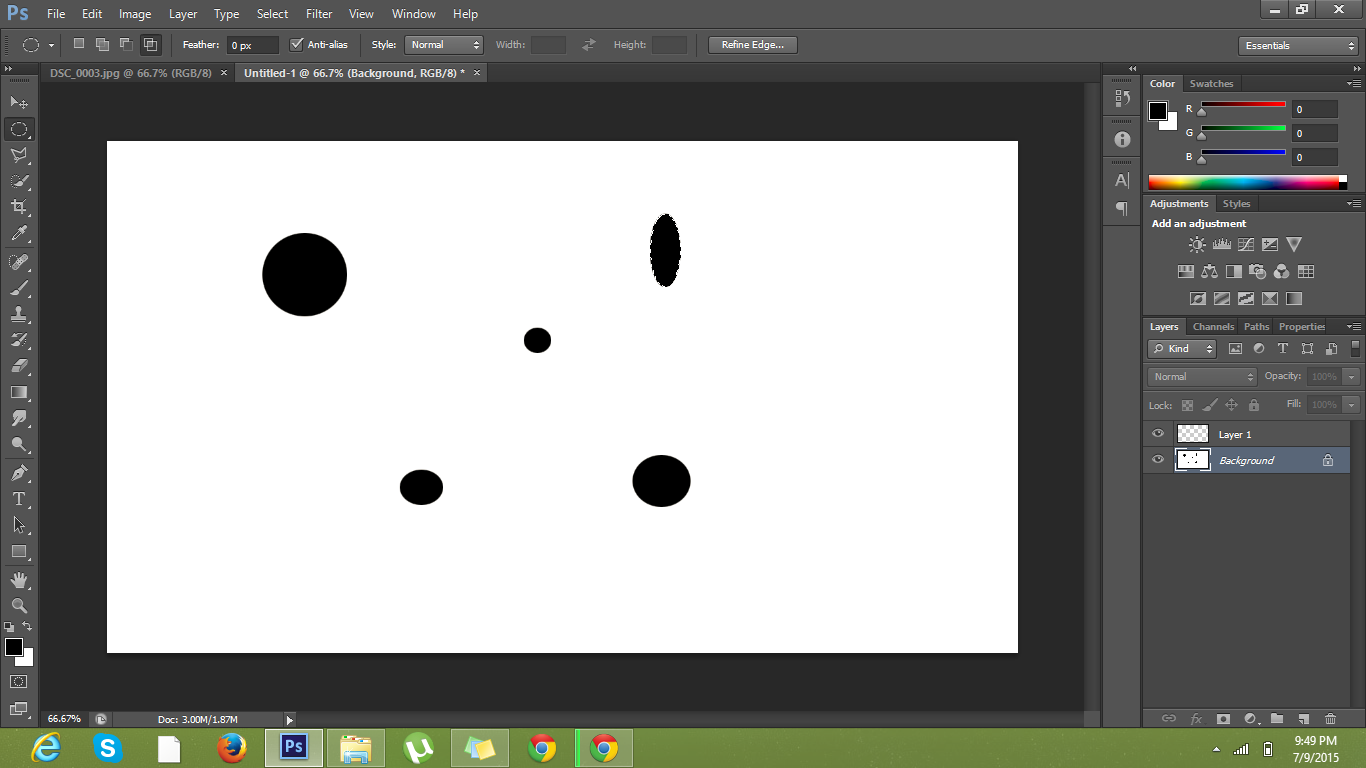Select the Move tool
The height and width of the screenshot is (768, 1366).
(19, 102)
